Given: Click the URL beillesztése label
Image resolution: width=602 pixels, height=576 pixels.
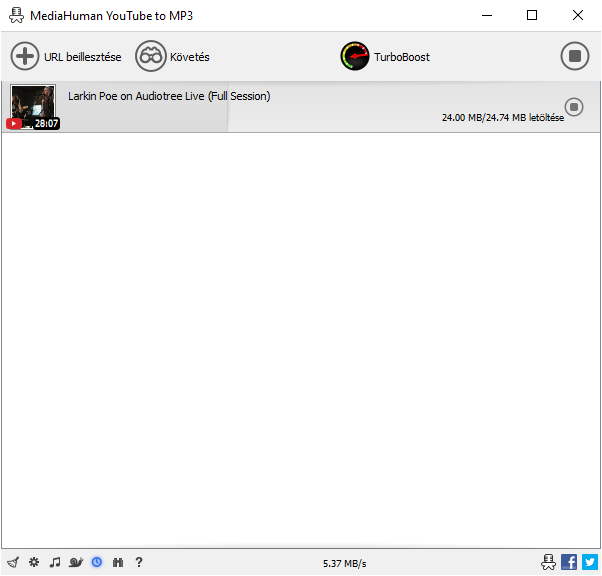Looking at the screenshot, I should [83, 57].
